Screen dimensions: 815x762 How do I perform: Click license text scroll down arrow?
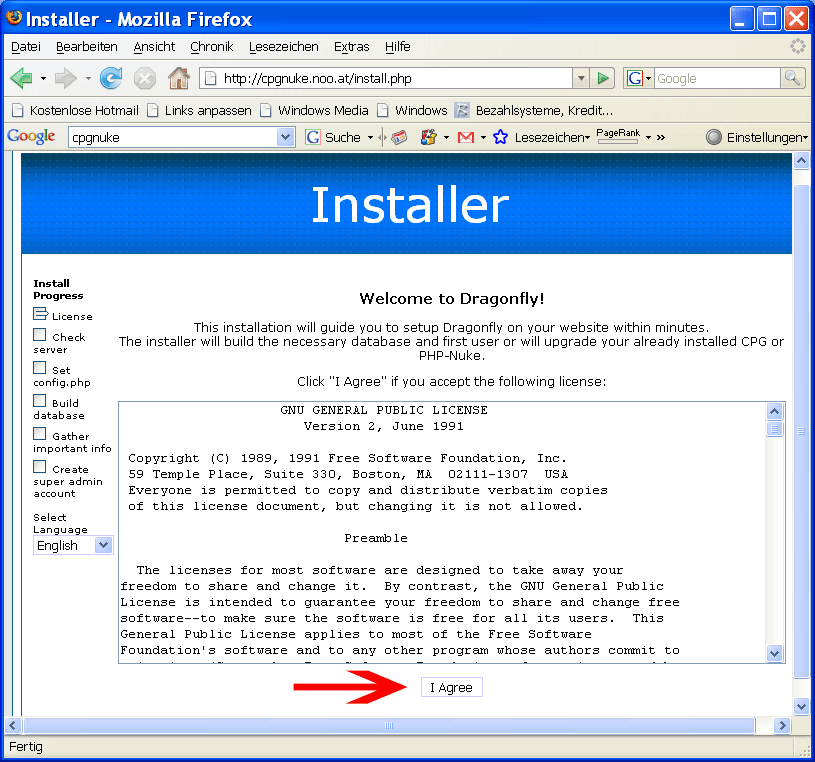pyautogui.click(x=774, y=653)
